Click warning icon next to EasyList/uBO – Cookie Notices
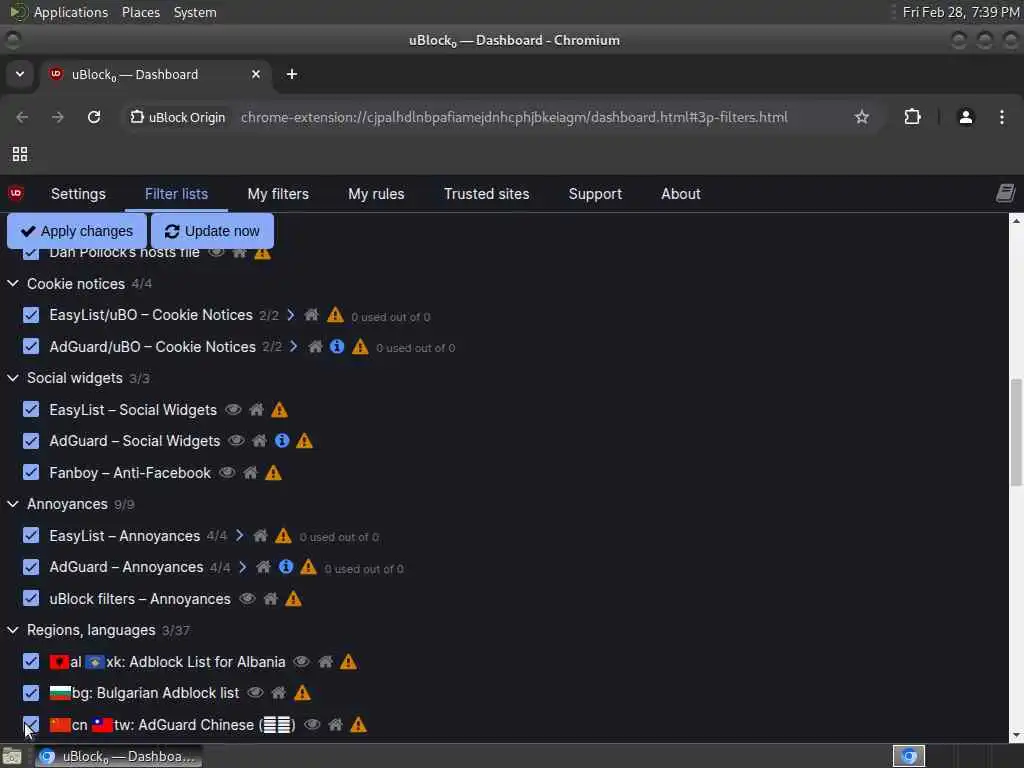The width and height of the screenshot is (1024, 768). tap(335, 315)
